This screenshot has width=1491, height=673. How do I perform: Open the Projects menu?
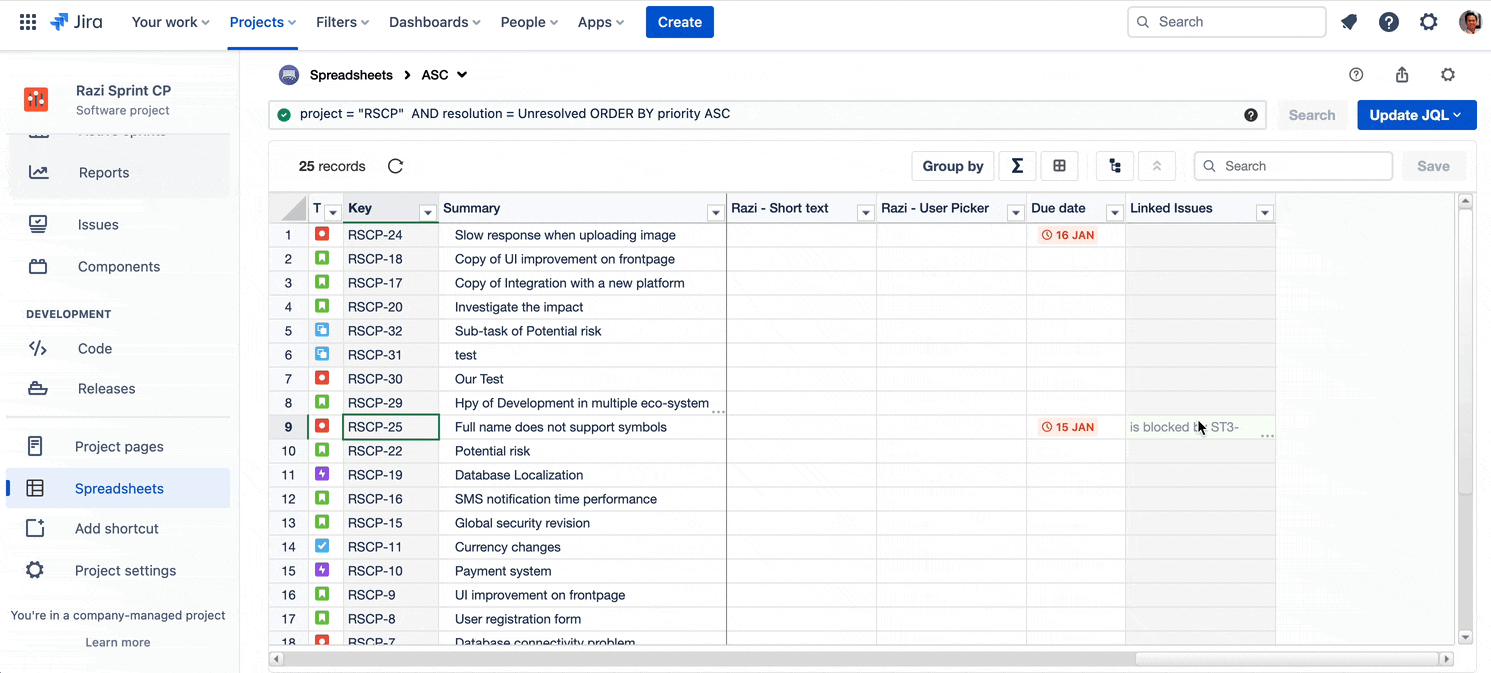(256, 21)
